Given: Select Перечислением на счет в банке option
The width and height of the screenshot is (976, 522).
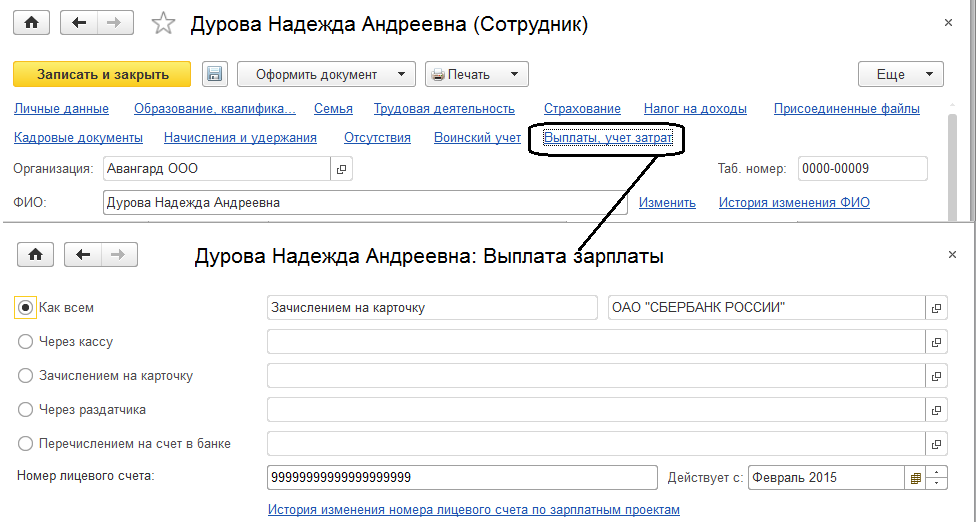Looking at the screenshot, I should [x=25, y=444].
